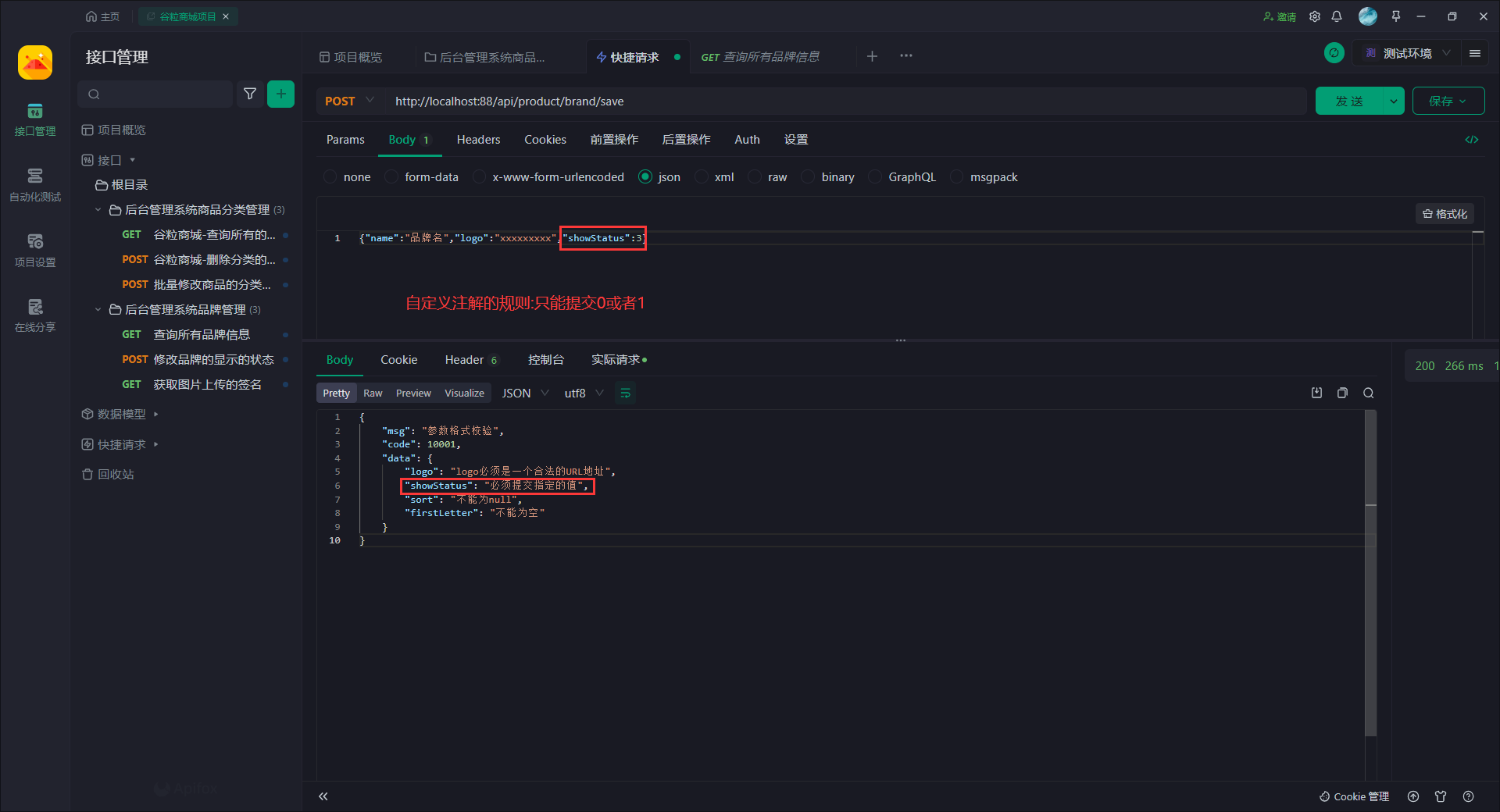Search the response using the magnifier icon
1500x812 pixels.
pos(1368,394)
